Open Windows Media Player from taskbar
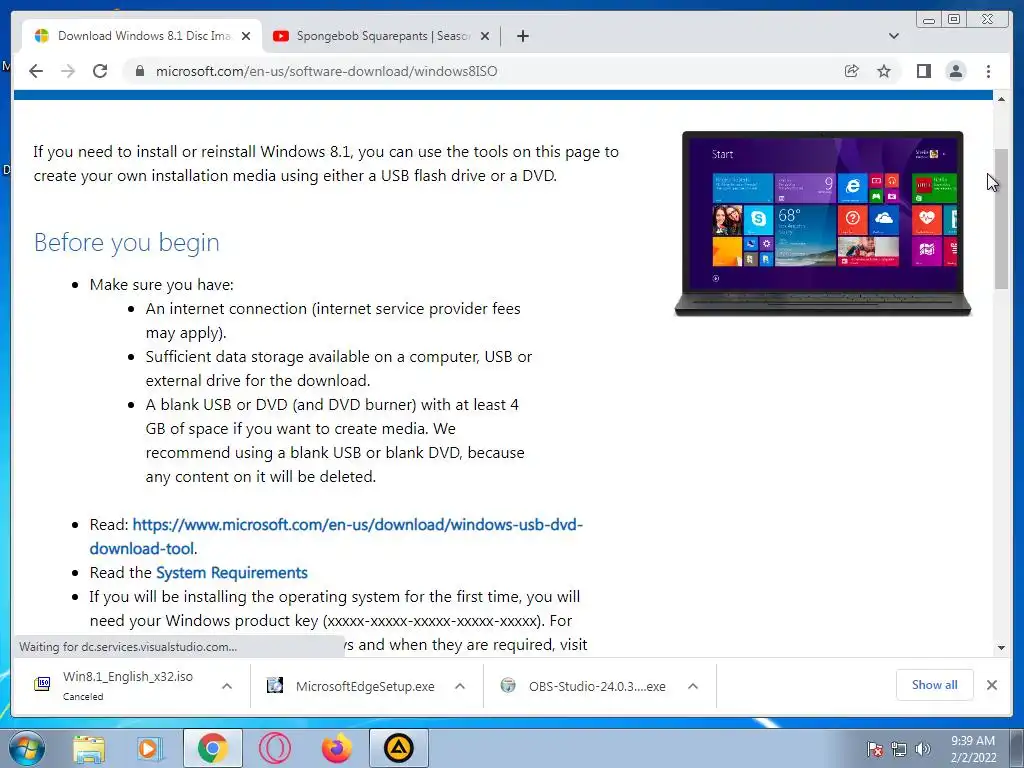Image resolution: width=1024 pixels, height=768 pixels. point(150,748)
